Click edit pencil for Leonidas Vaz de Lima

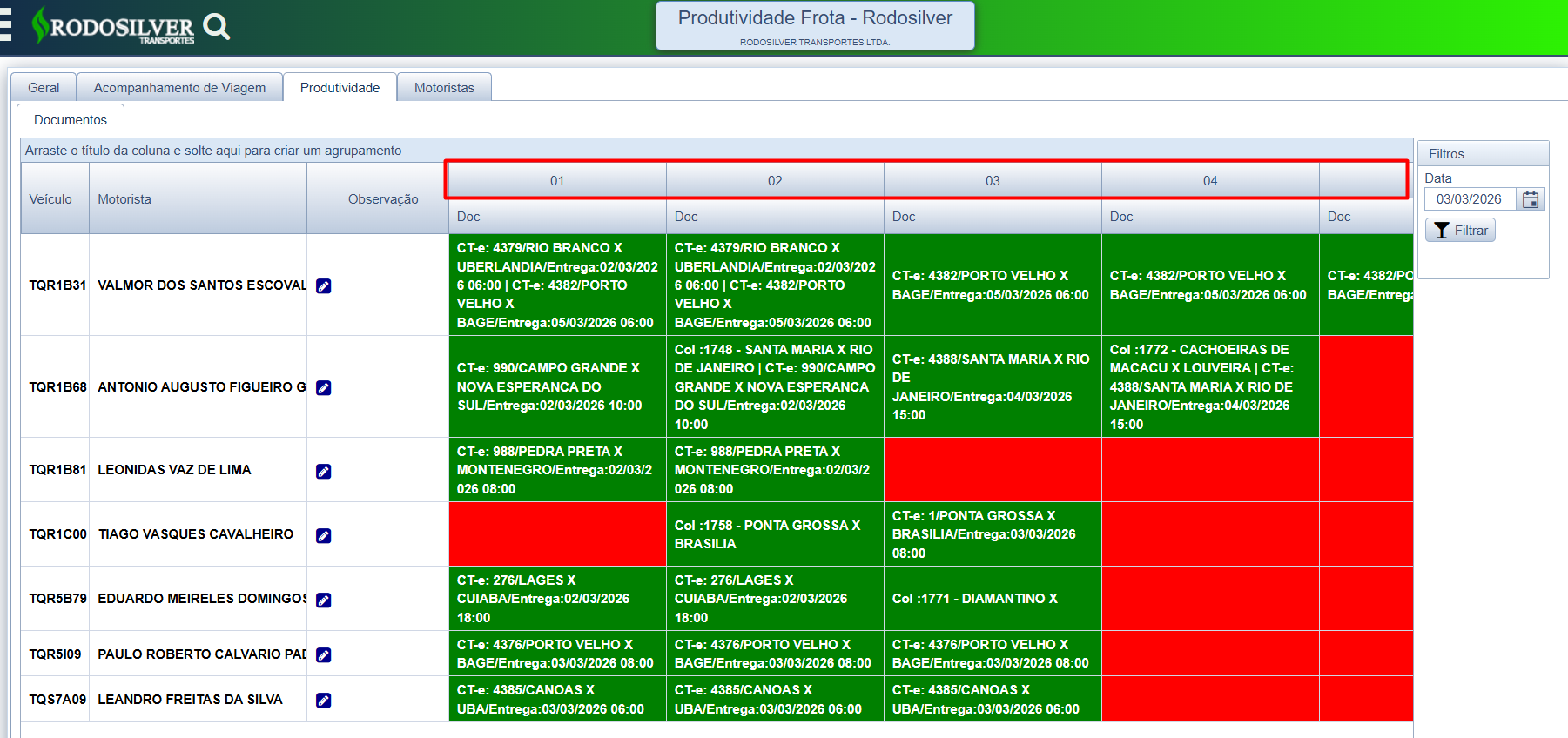click(x=323, y=471)
